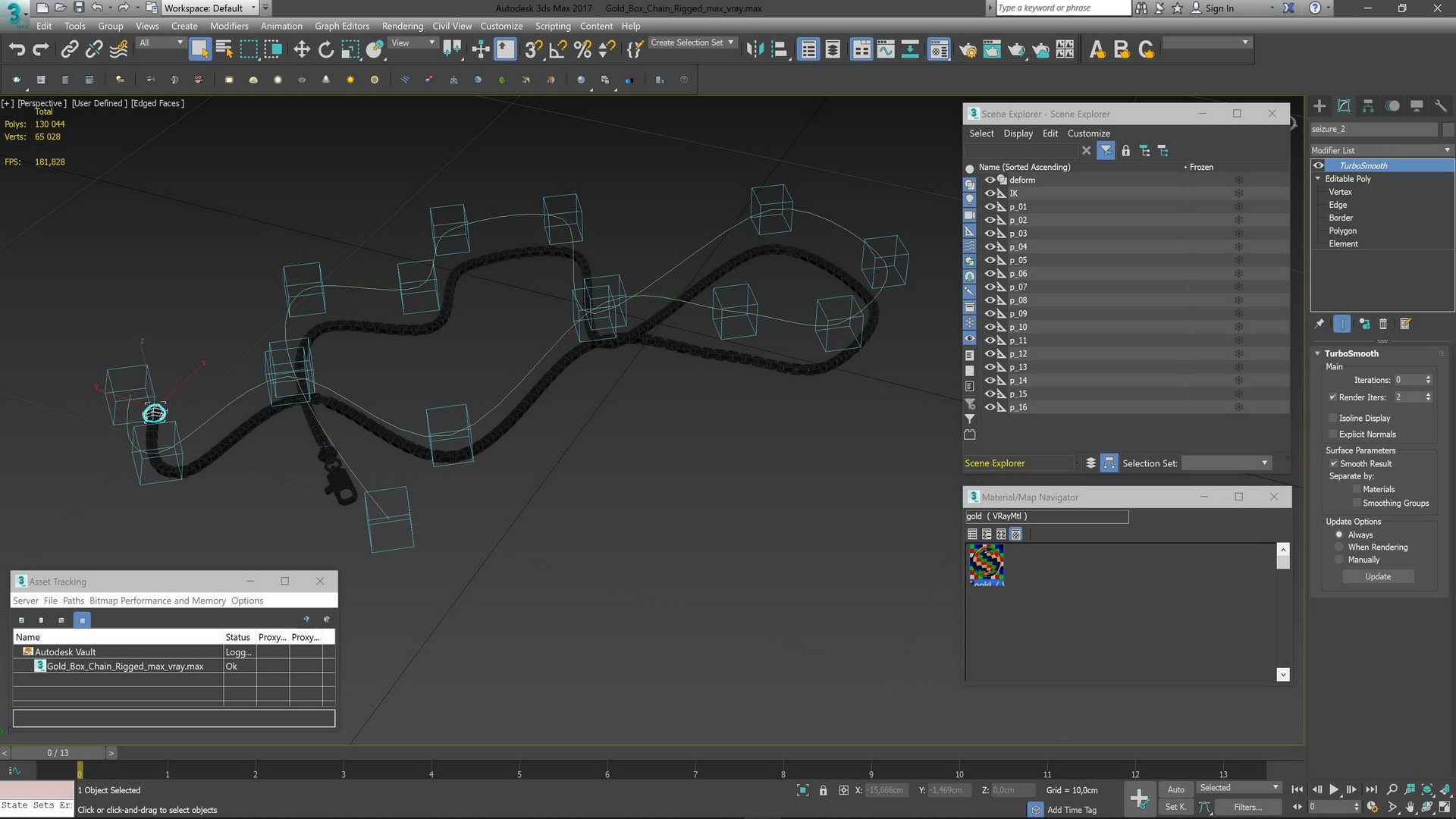The height and width of the screenshot is (819, 1456).
Task: Click Remove modifier trash icon
Action: point(1383,324)
